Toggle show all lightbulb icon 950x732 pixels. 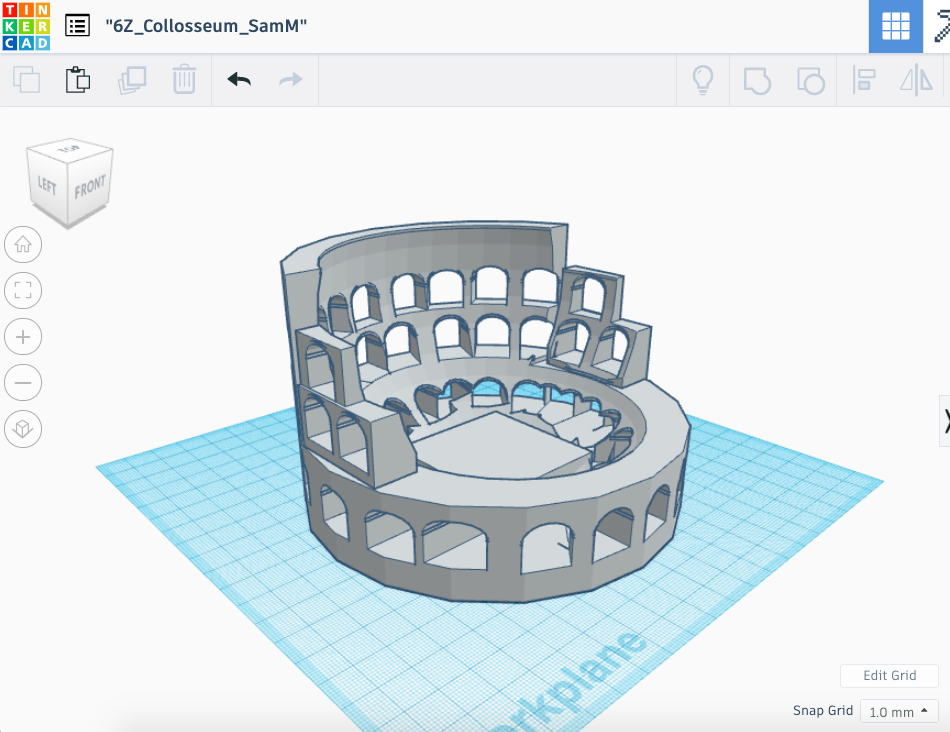pos(703,80)
